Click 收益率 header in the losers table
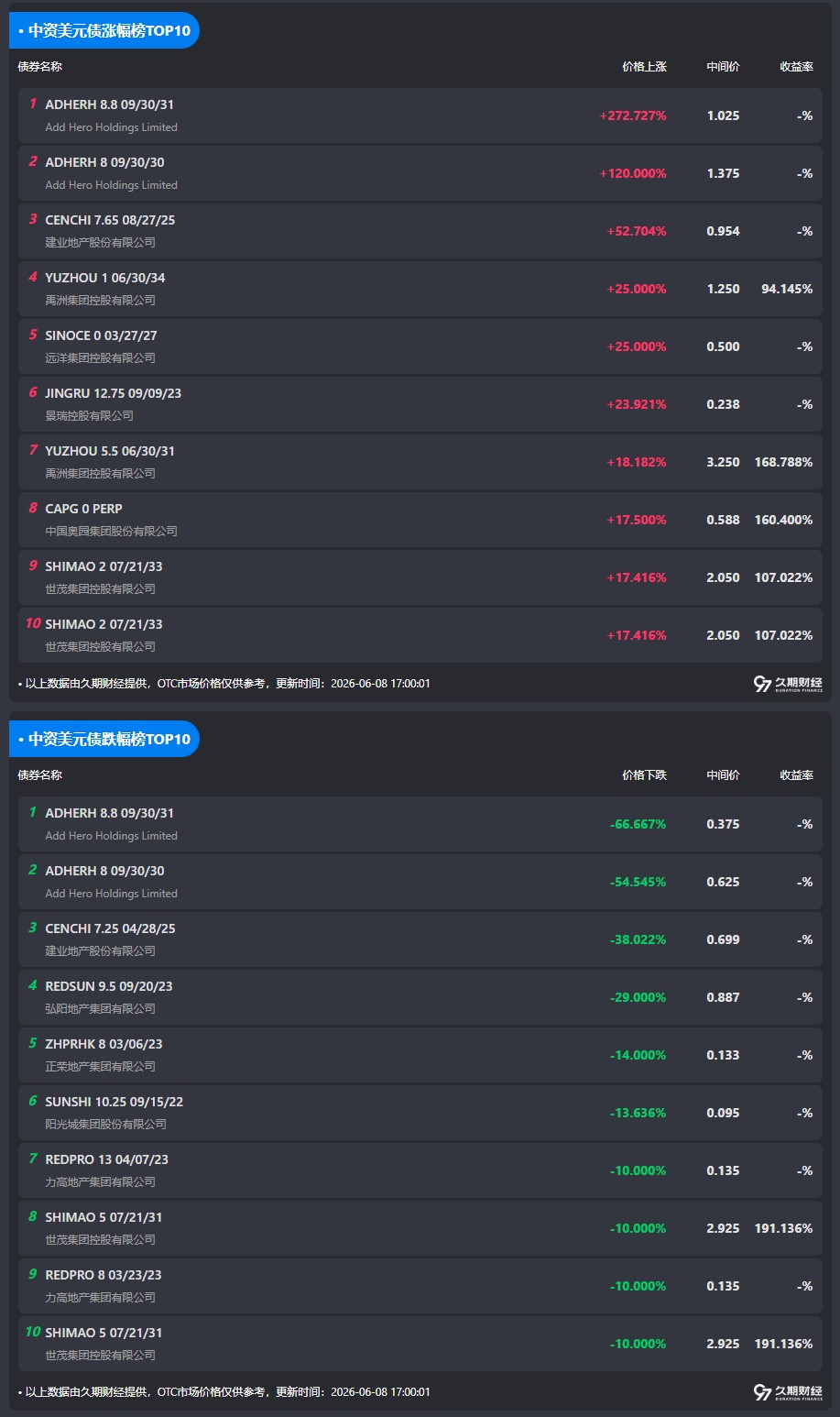 pos(796,775)
